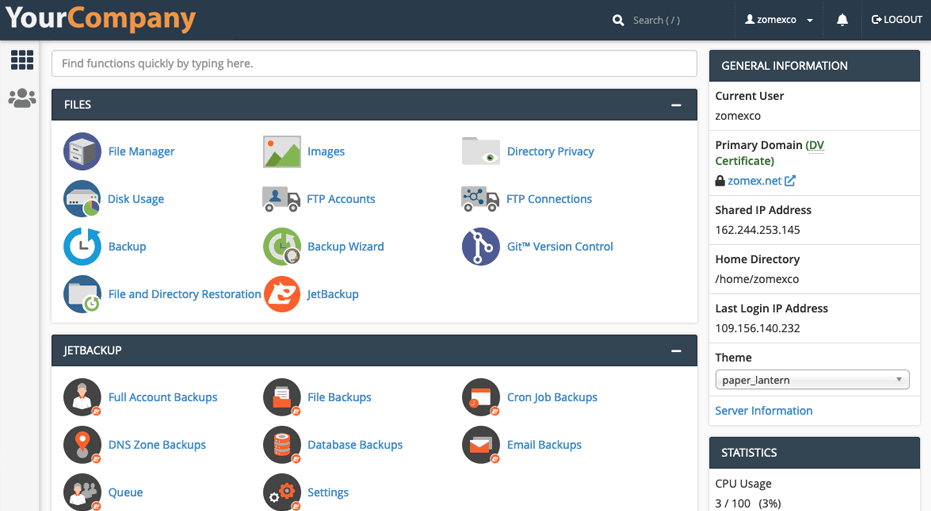Screen dimensions: 931x511
Task: Click the notifications bell icon
Action: (842, 20)
